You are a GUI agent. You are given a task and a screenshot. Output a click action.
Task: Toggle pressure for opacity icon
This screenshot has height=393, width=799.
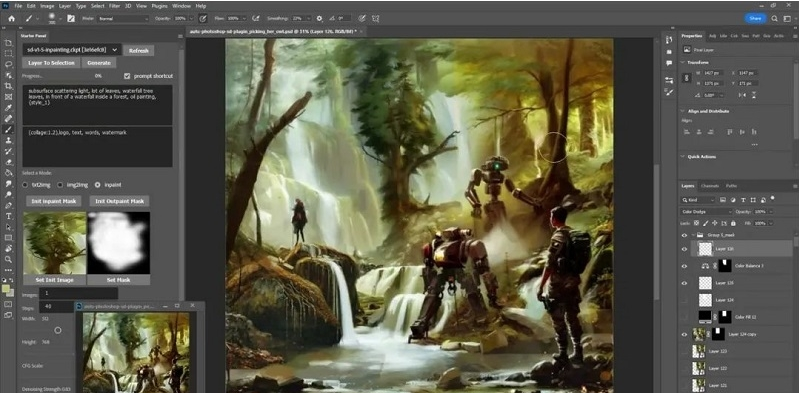(x=202, y=18)
